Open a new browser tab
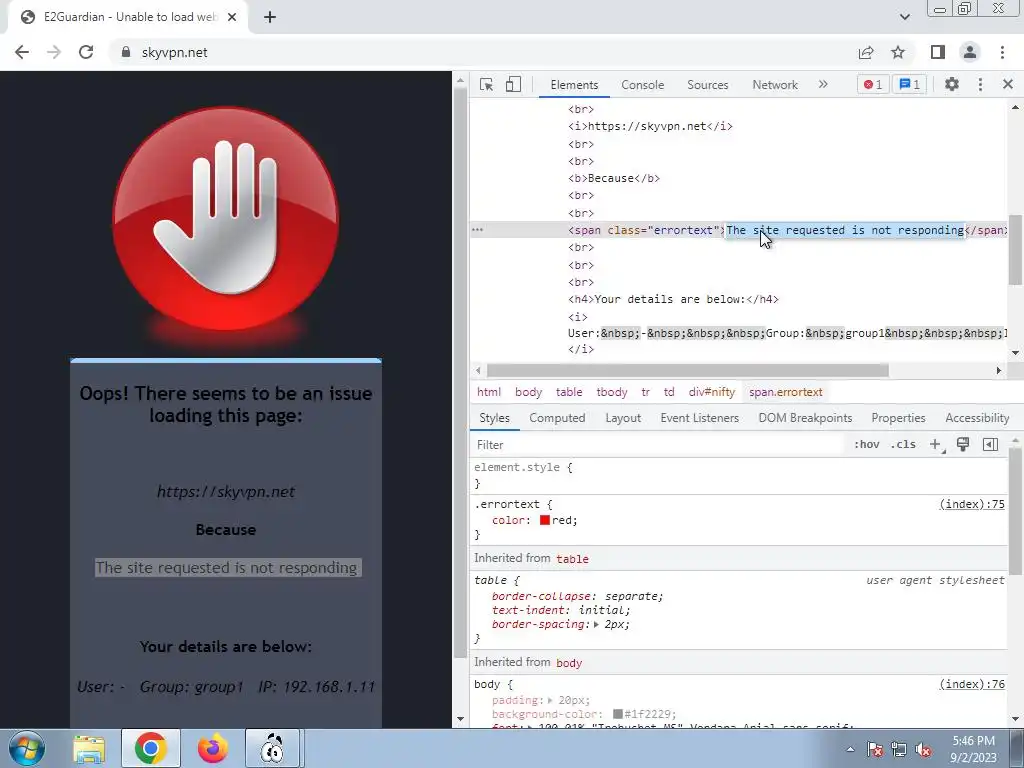Screen dimensions: 1024x768 coord(270,17)
